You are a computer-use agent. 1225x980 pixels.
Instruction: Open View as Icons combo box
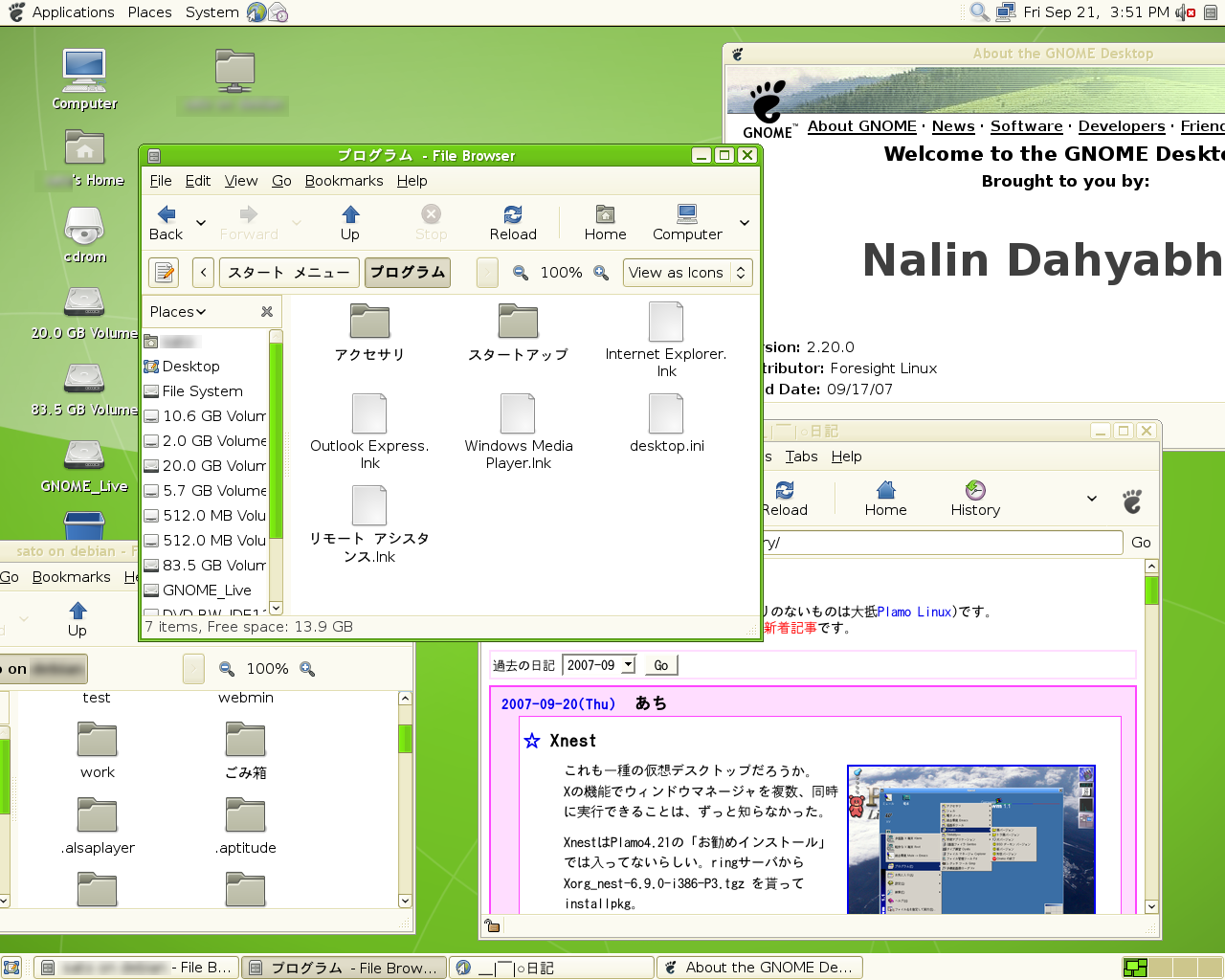(x=687, y=273)
